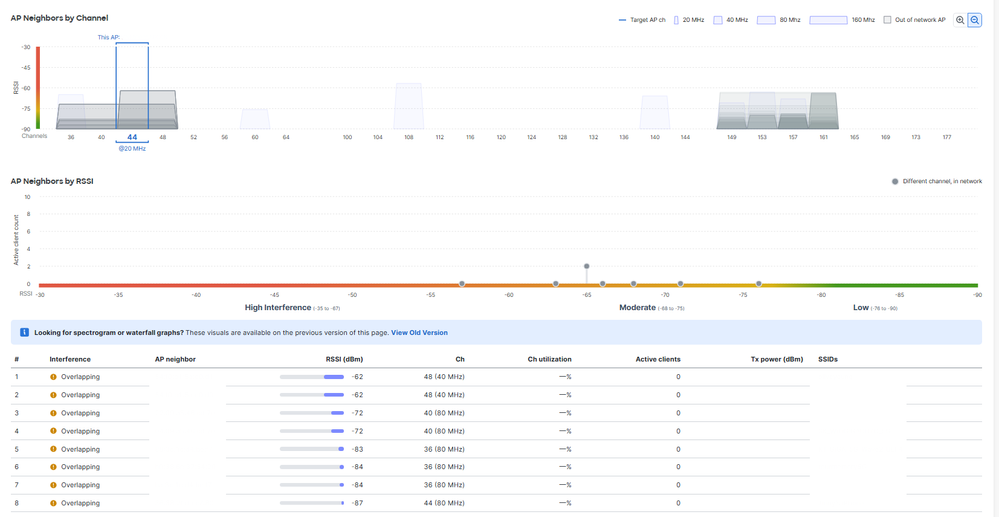The width and height of the screenshot is (999, 517).
Task: Click the blue info icon in banner
Action: click(24, 332)
